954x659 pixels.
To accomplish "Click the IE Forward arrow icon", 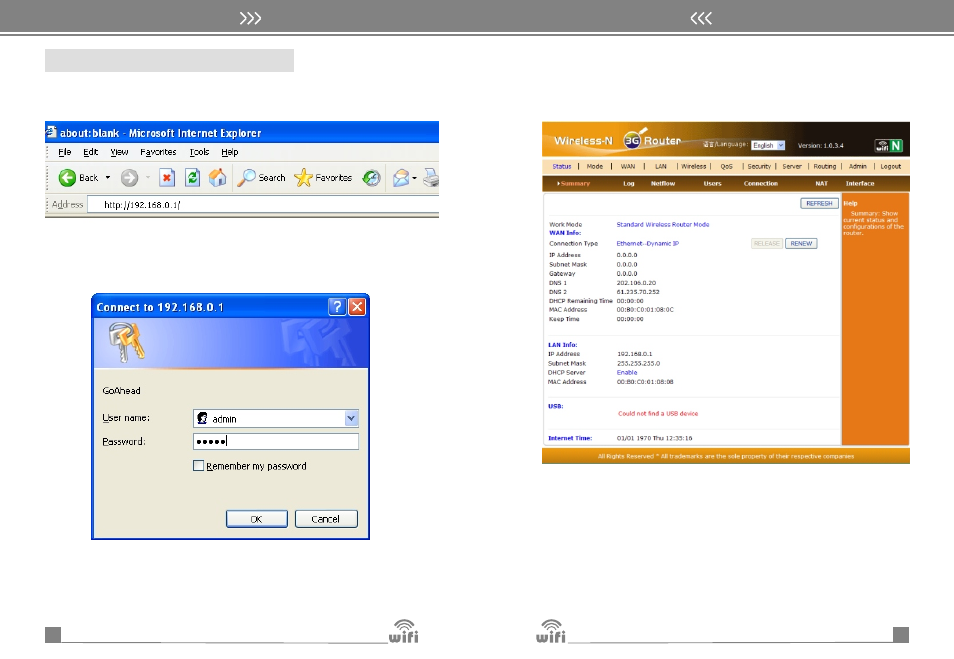I will point(129,178).
